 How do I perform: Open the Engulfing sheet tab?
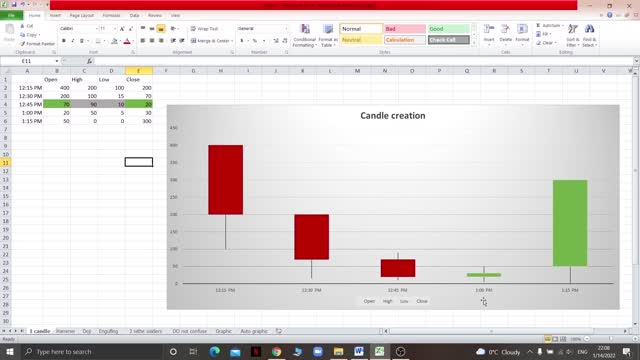pyautogui.click(x=108, y=331)
